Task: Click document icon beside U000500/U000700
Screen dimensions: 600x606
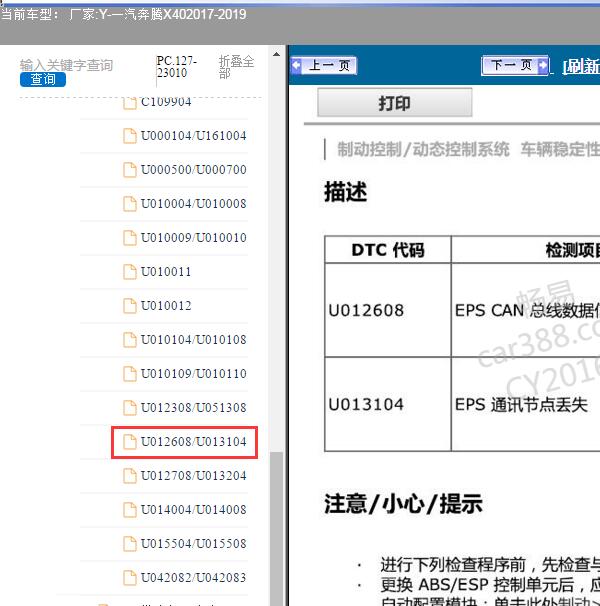Action: point(130,170)
